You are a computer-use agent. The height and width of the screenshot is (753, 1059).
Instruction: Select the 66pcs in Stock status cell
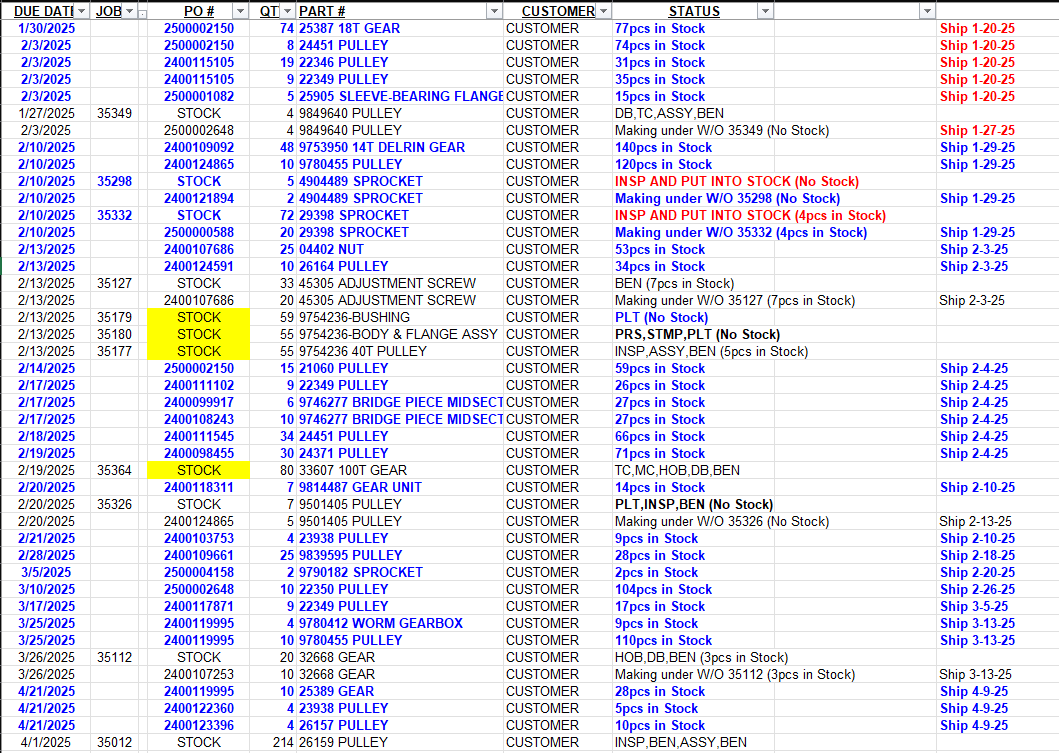692,436
